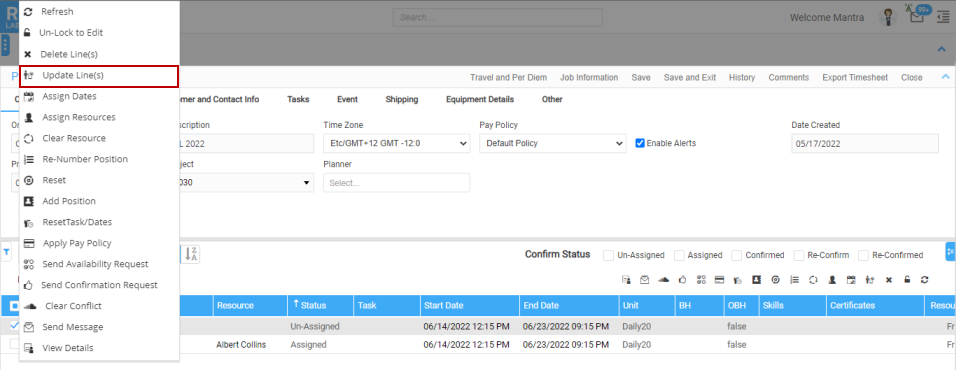Viewport: 956px width, 370px height.
Task: Click Save and Exit button
Action: 690,77
